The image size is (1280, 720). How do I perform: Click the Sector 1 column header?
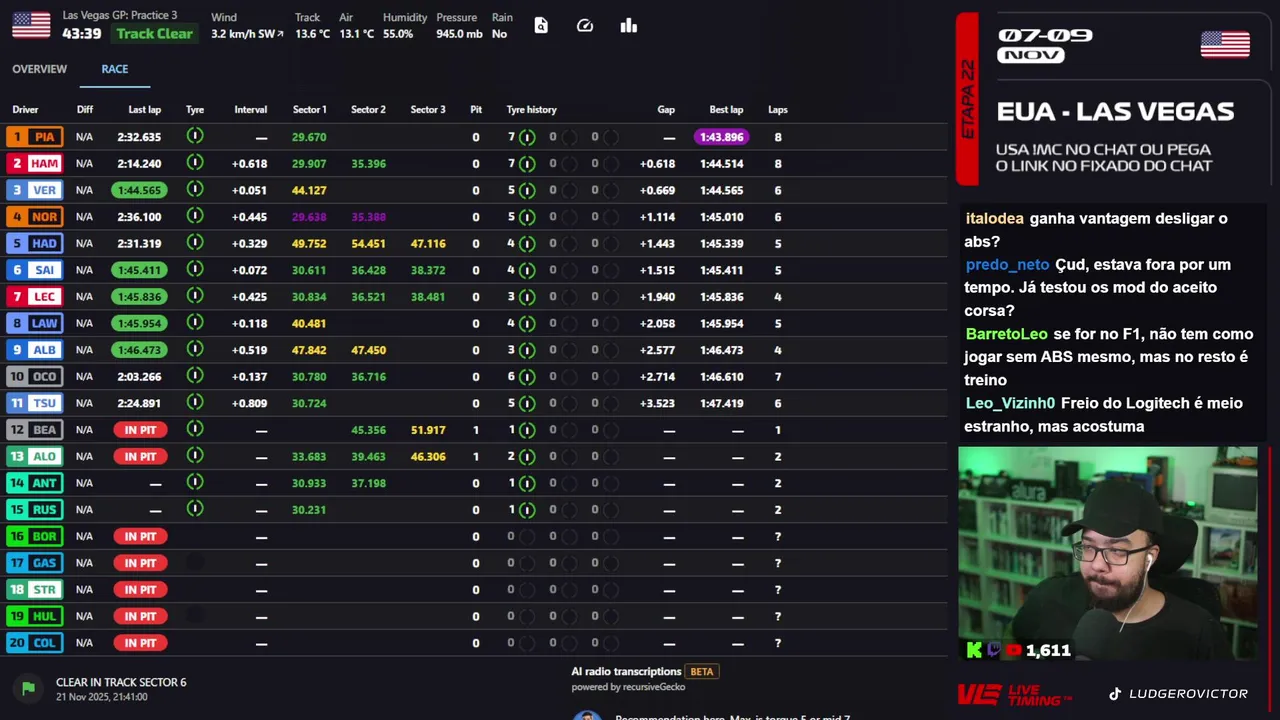click(310, 110)
